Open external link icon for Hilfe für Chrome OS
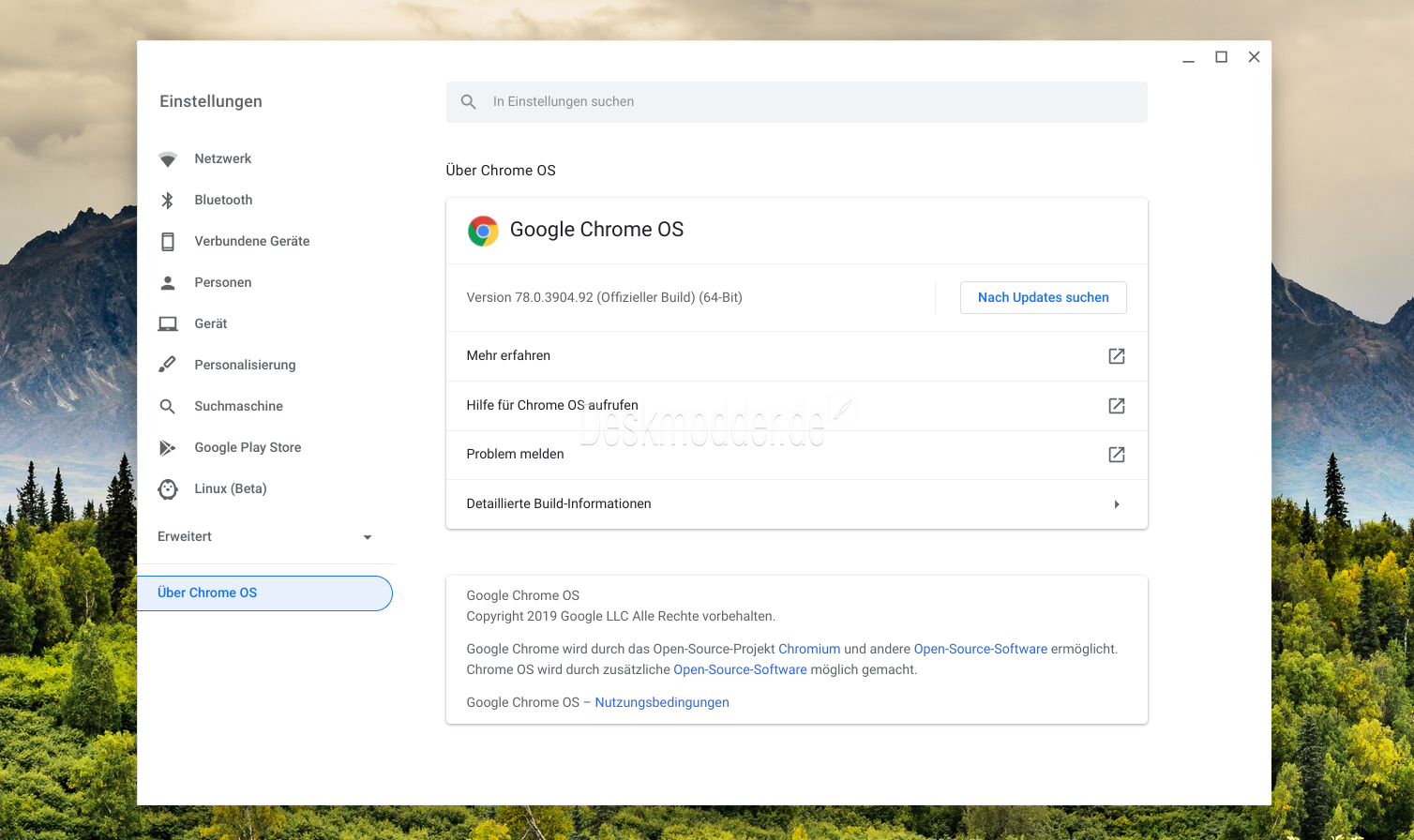 (x=1117, y=406)
